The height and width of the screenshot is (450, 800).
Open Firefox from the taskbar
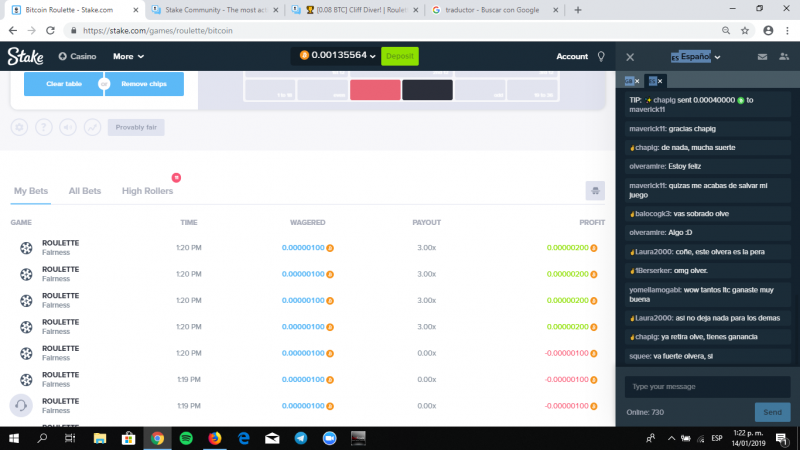[215, 438]
